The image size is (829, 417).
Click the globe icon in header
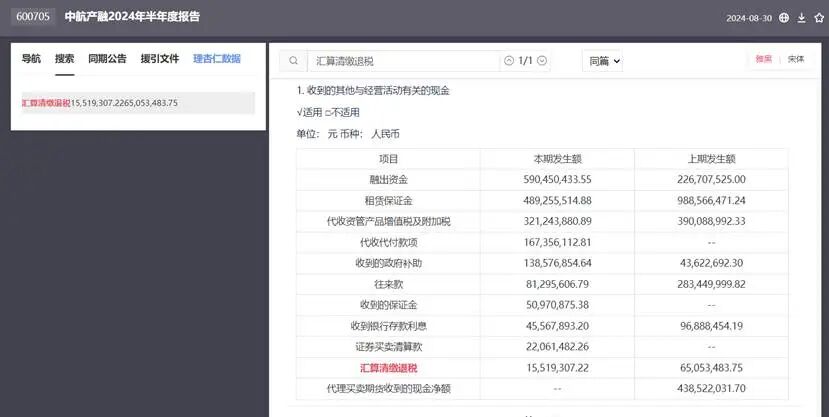point(784,17)
